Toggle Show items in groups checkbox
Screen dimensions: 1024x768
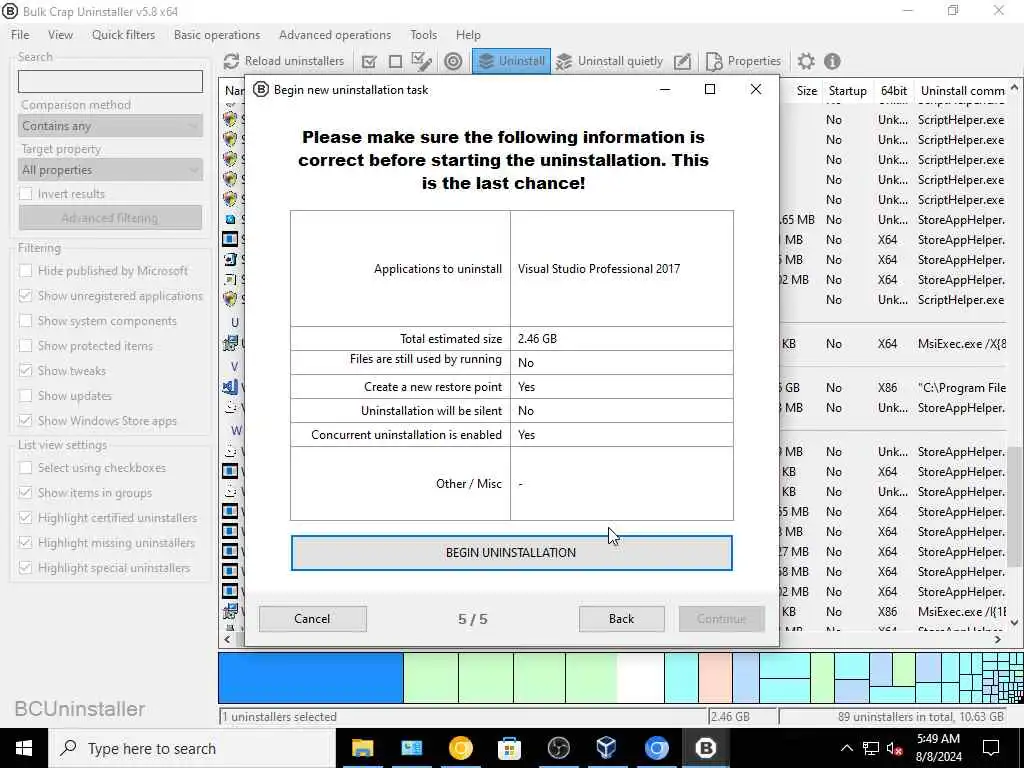pos(25,492)
